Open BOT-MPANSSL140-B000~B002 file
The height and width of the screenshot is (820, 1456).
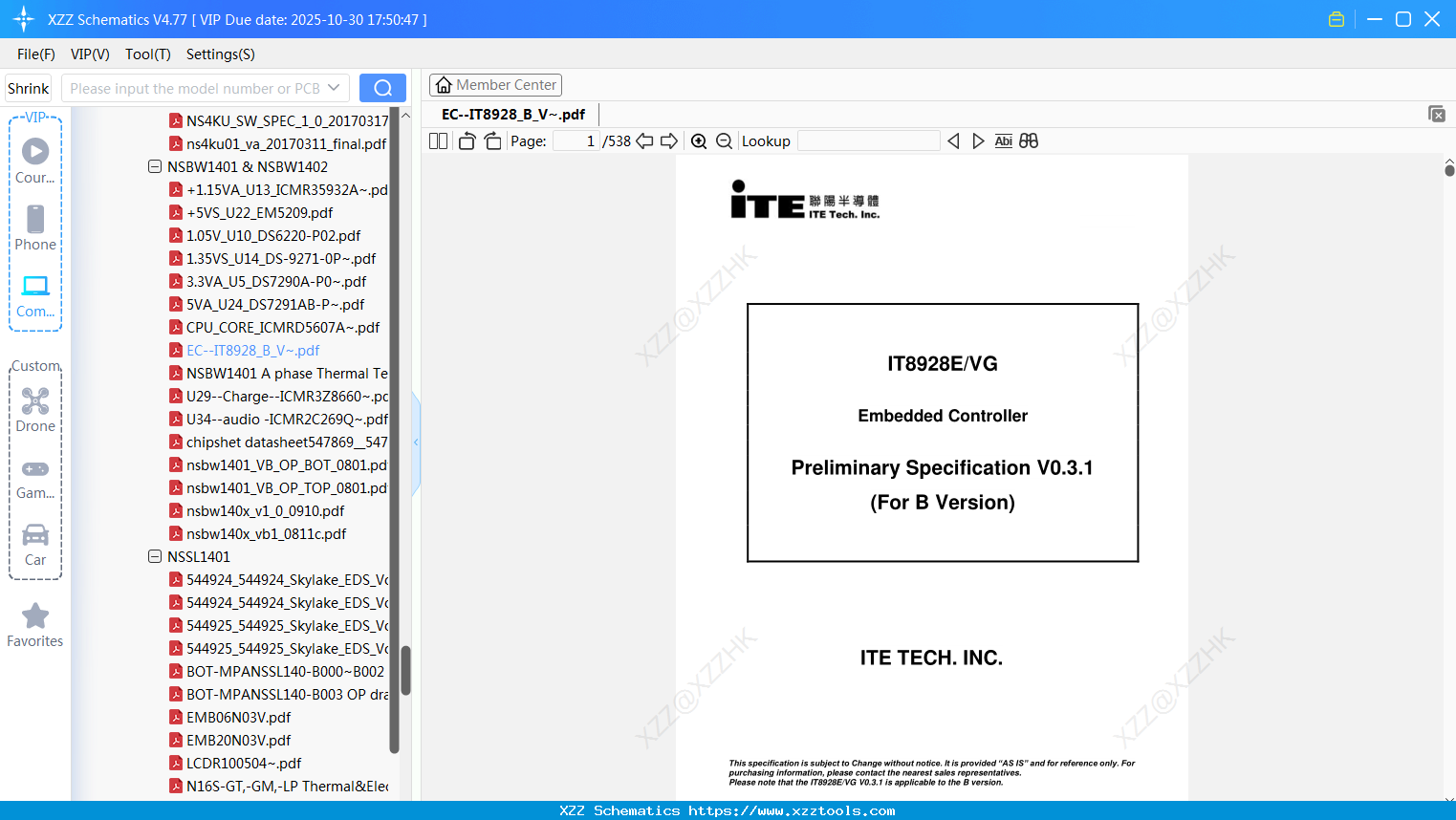point(286,671)
